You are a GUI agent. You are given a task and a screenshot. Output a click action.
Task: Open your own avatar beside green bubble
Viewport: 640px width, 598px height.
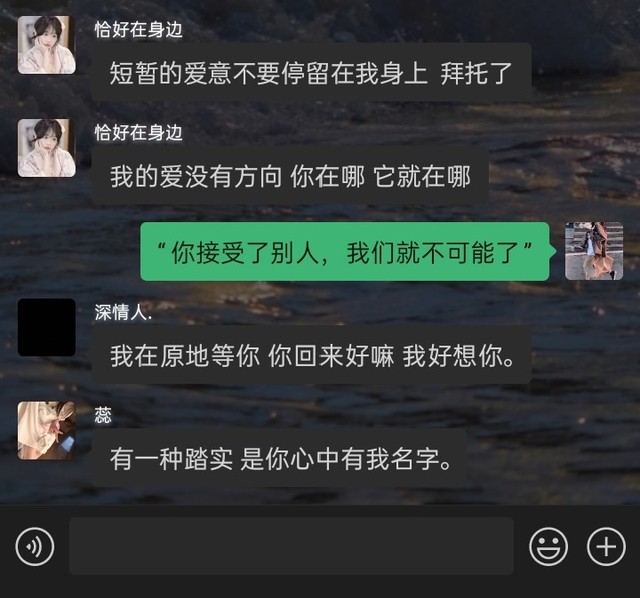[x=594, y=251]
